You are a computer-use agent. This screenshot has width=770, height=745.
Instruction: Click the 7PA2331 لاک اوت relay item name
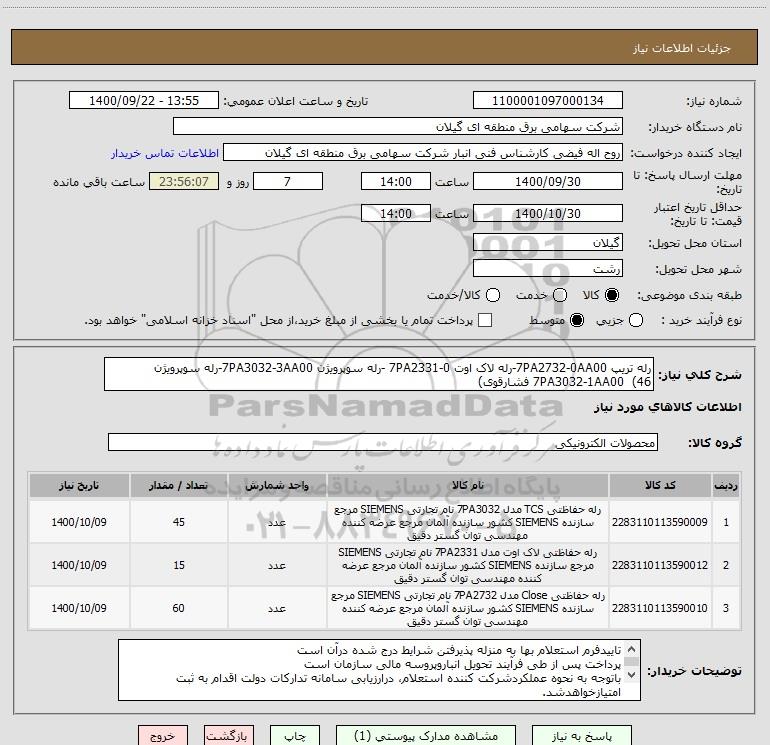click(x=468, y=565)
